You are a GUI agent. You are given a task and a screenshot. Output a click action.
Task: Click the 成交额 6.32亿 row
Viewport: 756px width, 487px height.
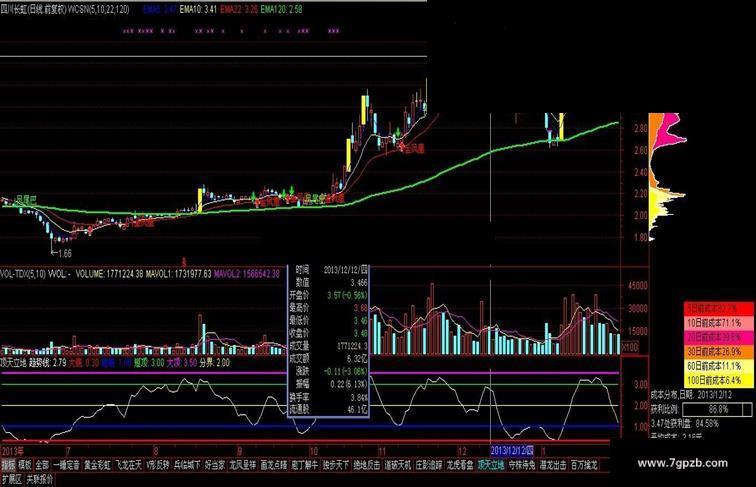click(328, 358)
